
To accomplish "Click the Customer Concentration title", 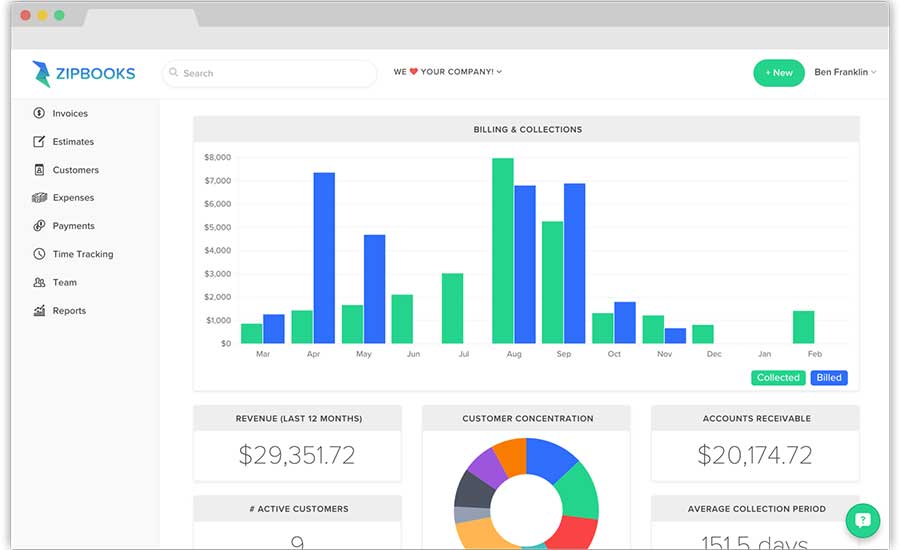I will [x=527, y=419].
